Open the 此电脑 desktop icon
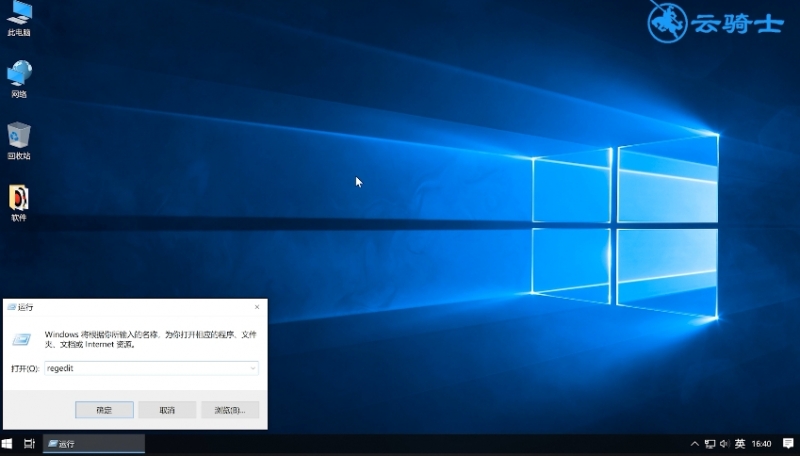800x456 pixels. tap(19, 18)
